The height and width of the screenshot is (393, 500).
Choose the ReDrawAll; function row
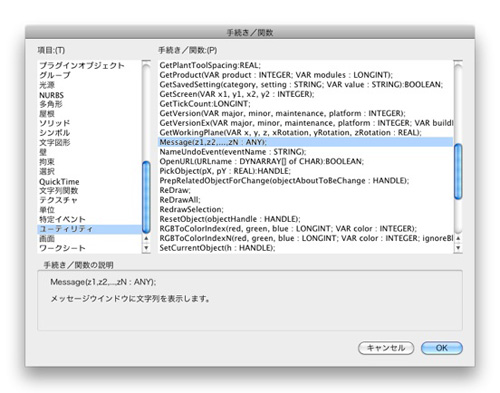point(306,200)
